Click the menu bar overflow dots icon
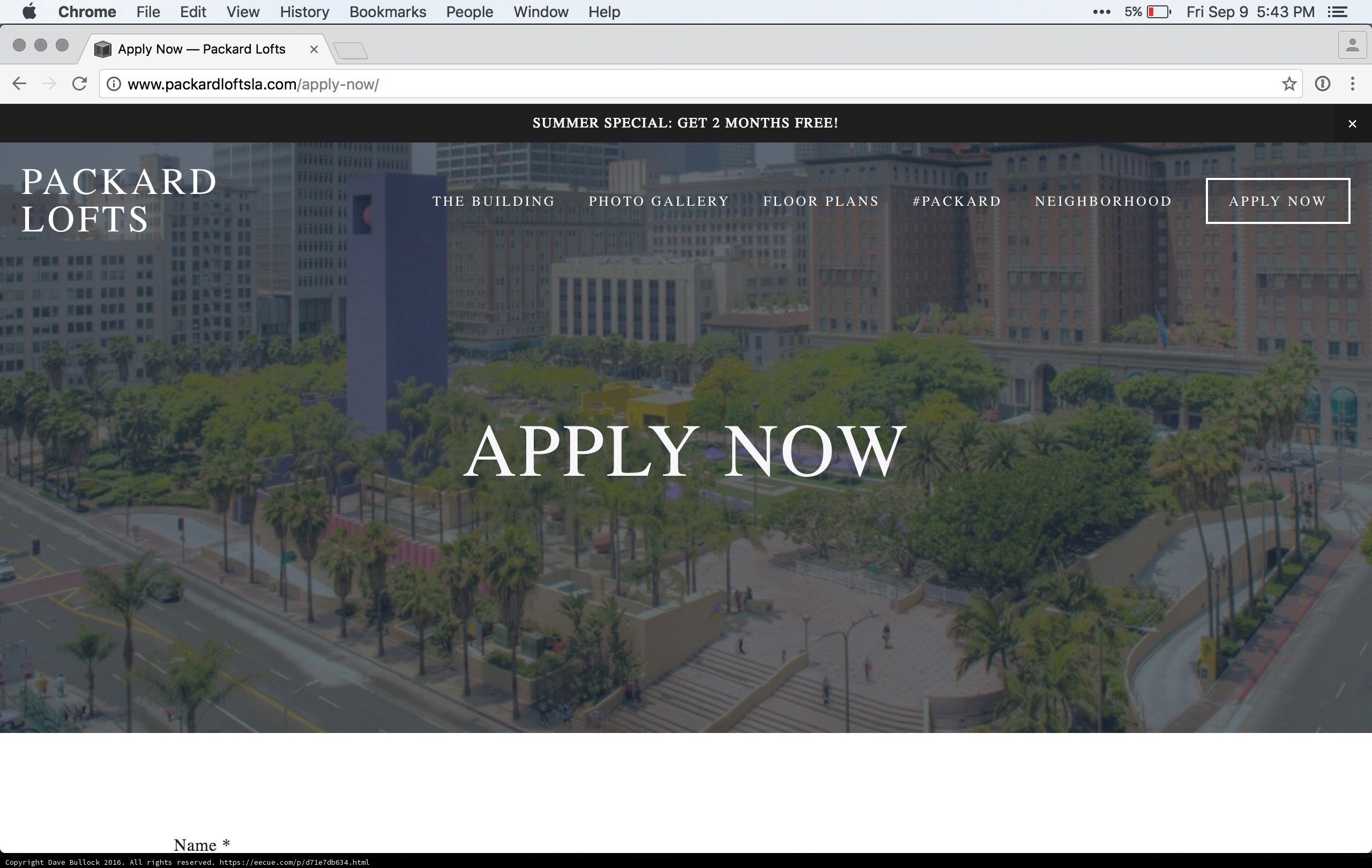This screenshot has height=868, width=1372. (1101, 12)
